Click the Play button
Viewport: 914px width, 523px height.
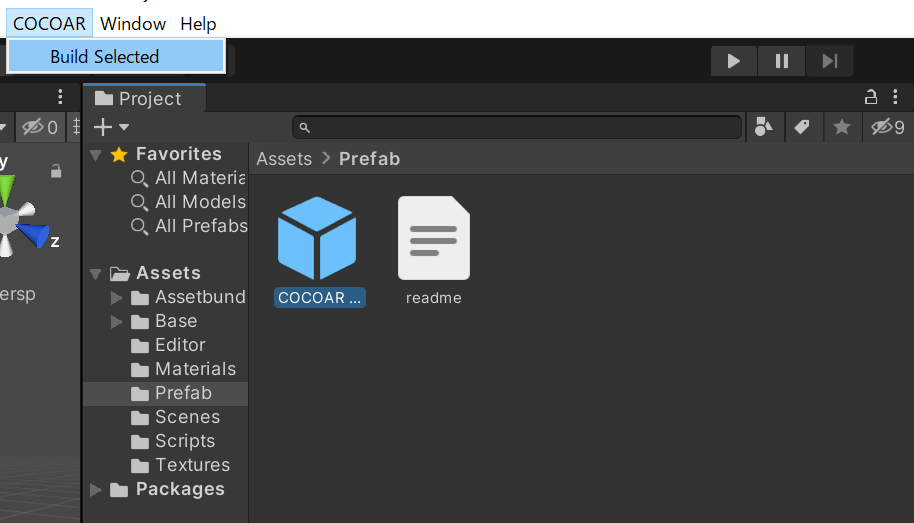(x=734, y=61)
